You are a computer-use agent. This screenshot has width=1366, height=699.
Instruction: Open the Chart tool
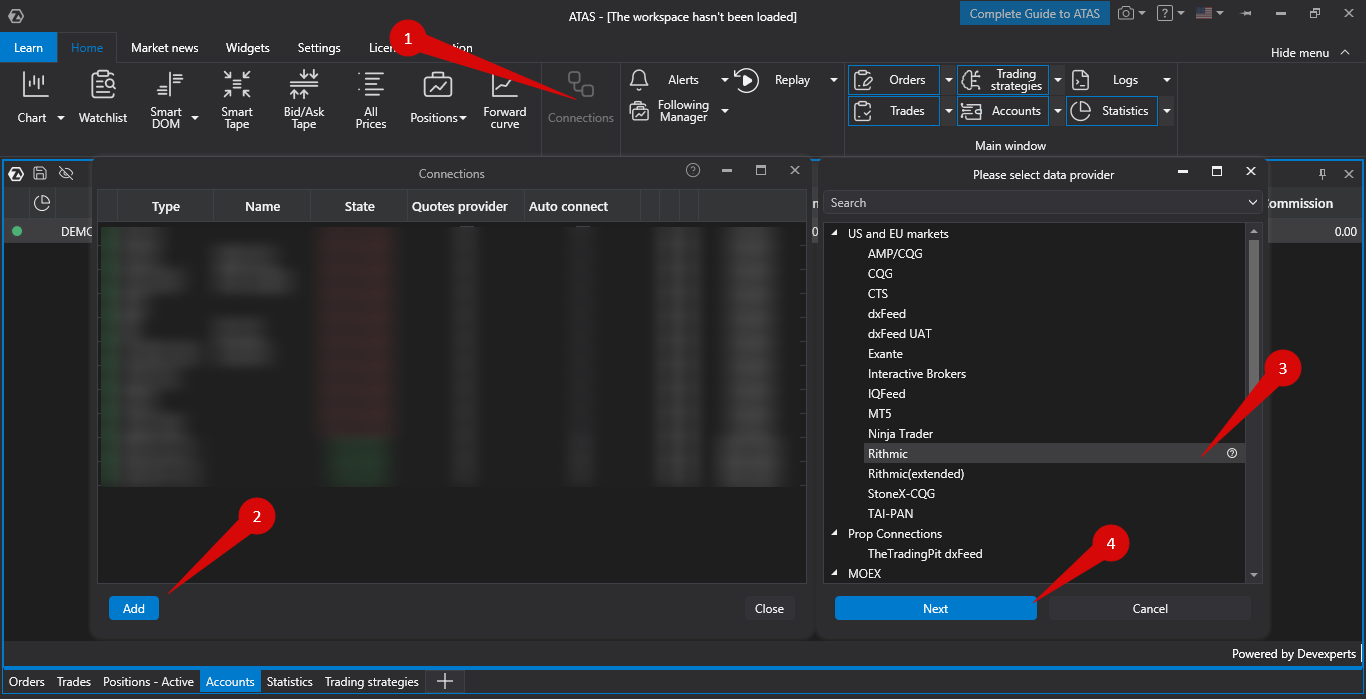coord(33,97)
